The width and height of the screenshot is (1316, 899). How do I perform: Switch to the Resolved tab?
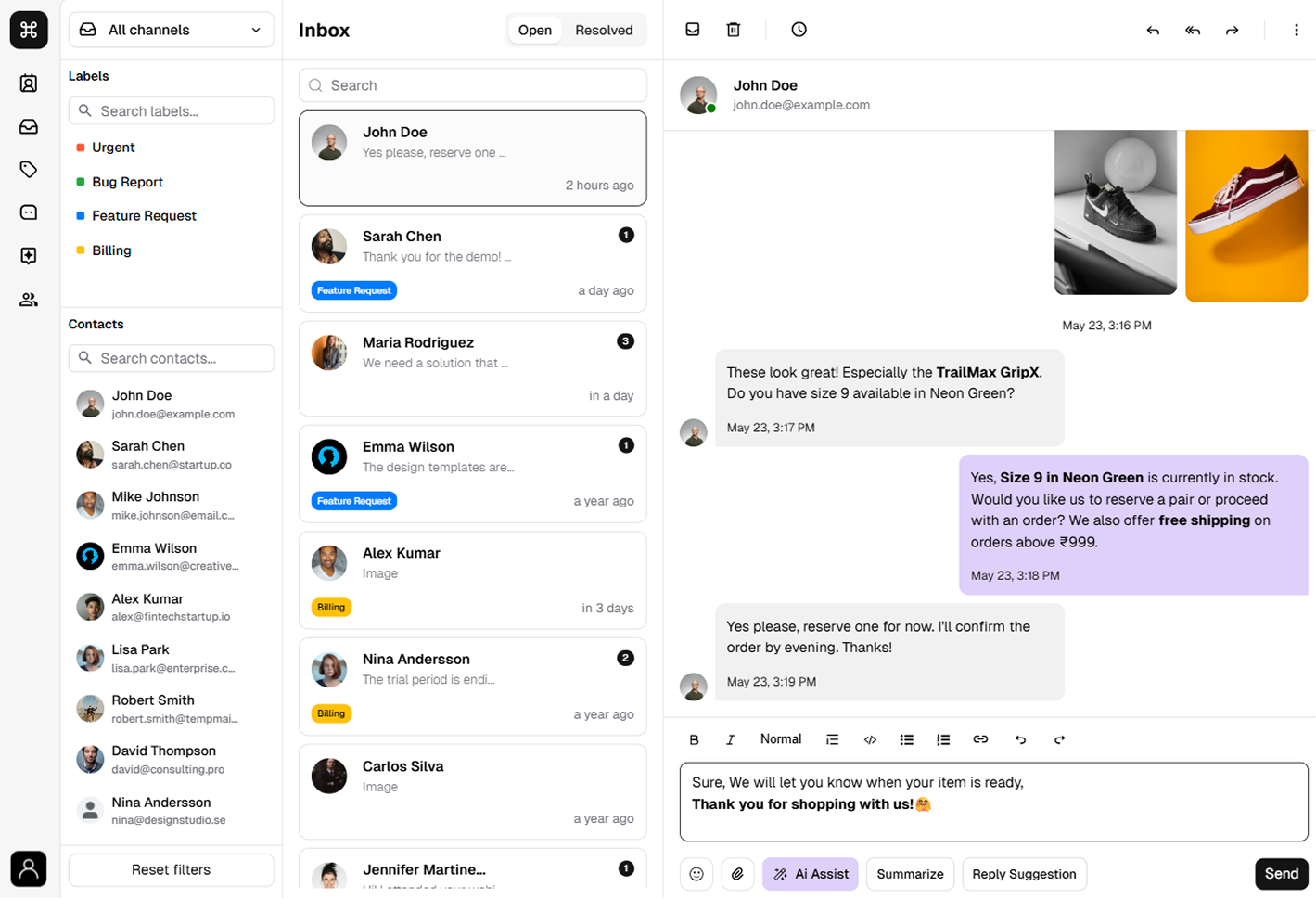coord(604,30)
